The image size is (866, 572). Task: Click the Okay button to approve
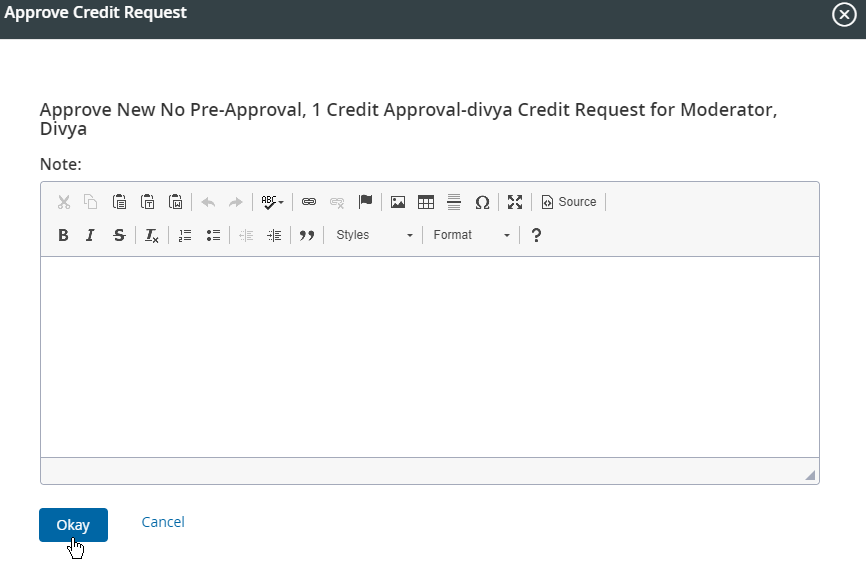click(73, 525)
